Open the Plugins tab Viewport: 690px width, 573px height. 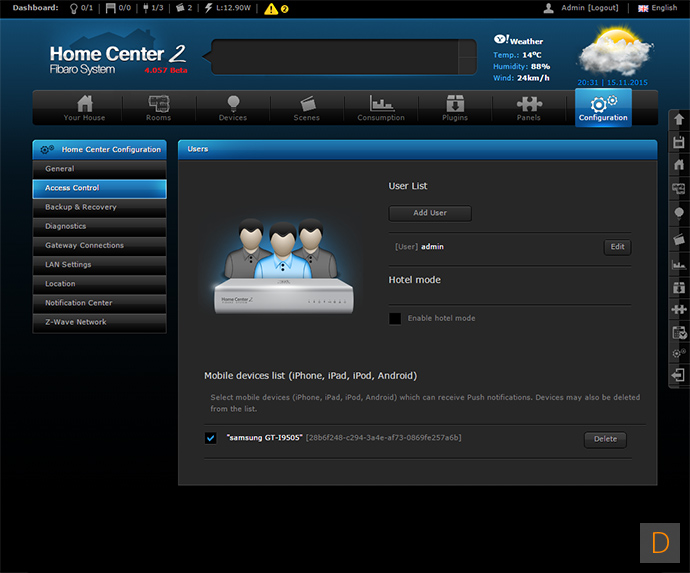pyautogui.click(x=455, y=108)
